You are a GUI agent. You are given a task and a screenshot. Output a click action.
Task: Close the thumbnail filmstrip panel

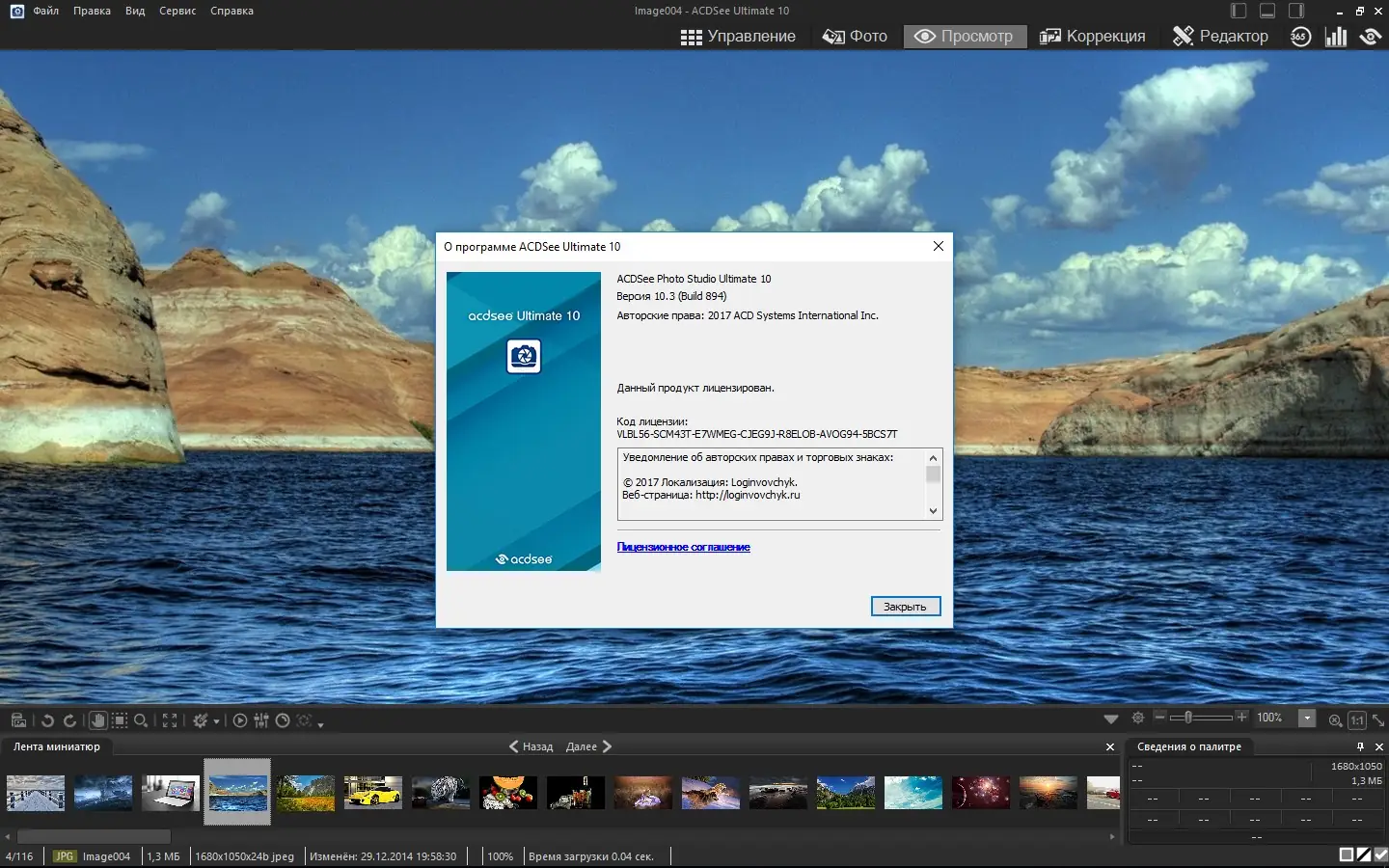pos(1110,746)
